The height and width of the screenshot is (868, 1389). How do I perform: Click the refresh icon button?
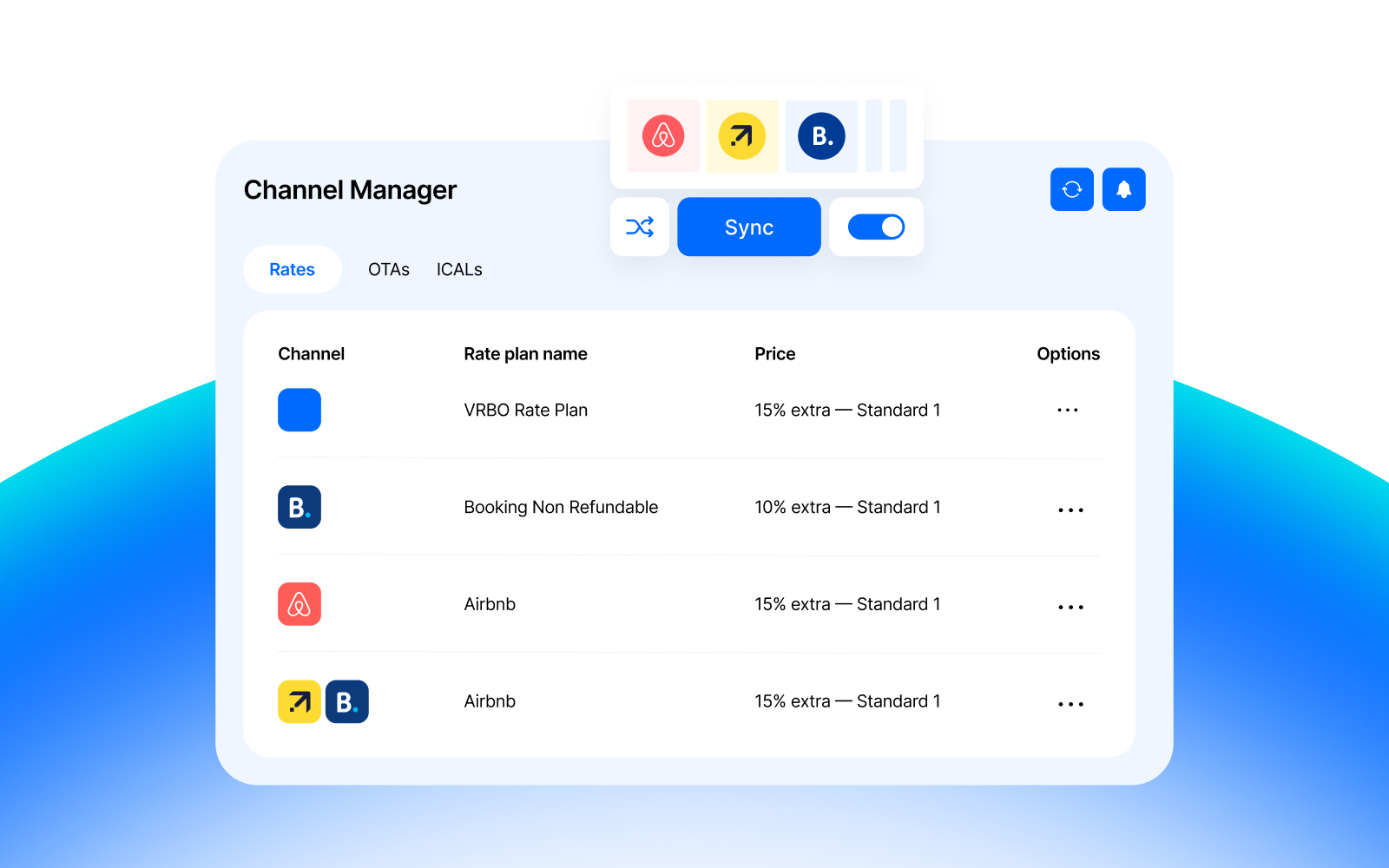pyautogui.click(x=1072, y=189)
